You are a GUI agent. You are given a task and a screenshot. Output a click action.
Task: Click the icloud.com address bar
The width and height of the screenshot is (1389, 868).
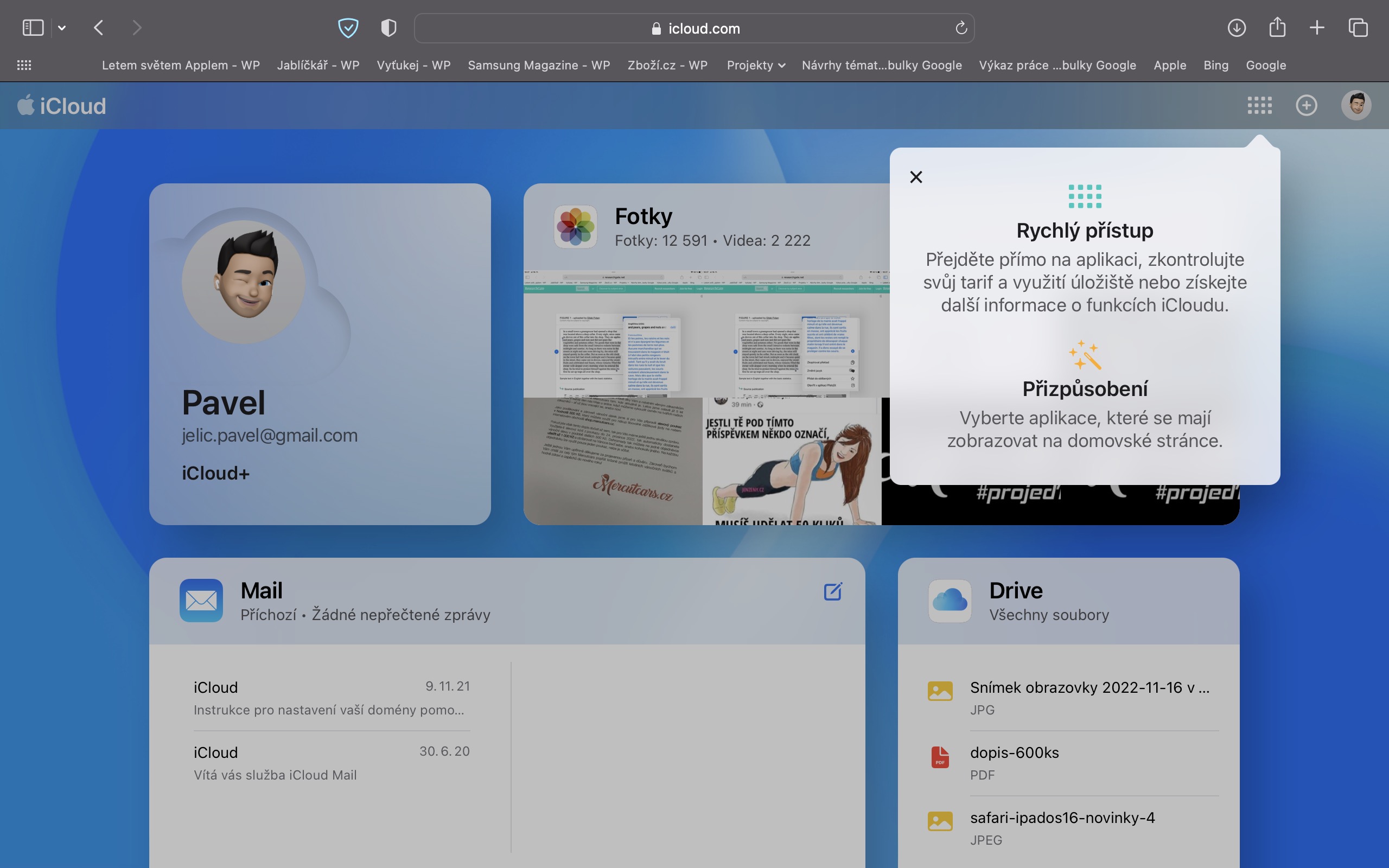coord(694,28)
